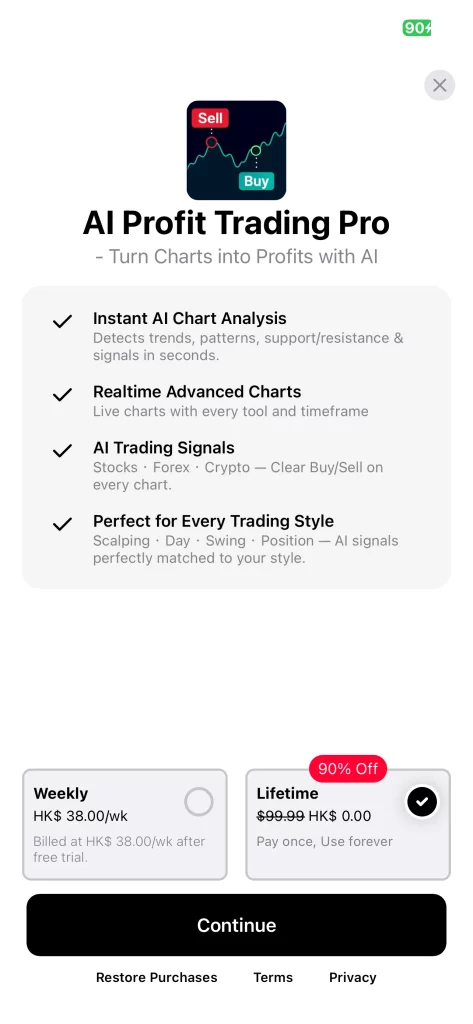Open the Terms link
Image resolution: width=473 pixels, height=1024 pixels.
point(273,977)
